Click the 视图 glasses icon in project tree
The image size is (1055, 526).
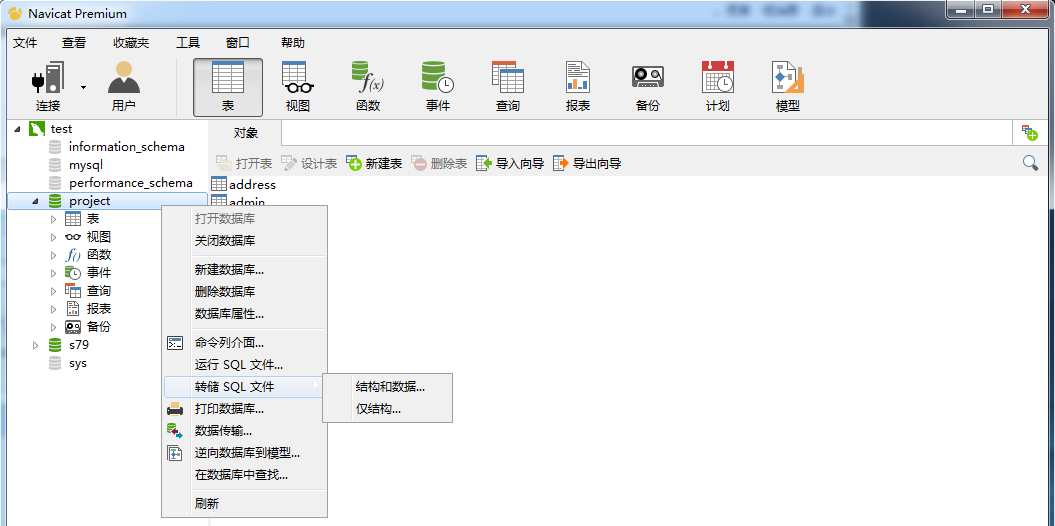point(73,237)
